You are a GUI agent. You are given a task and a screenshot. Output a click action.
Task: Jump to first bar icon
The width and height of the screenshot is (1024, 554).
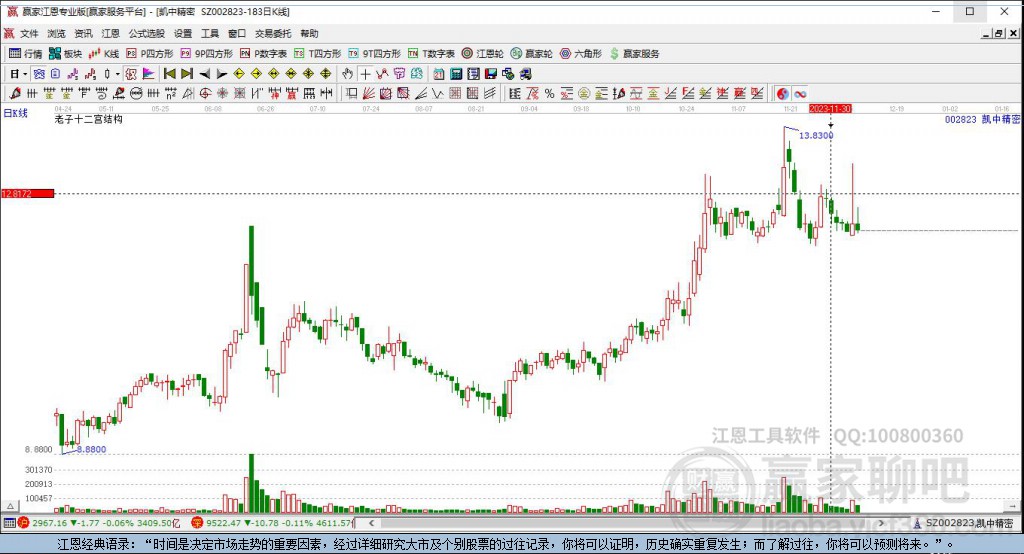(x=169, y=74)
